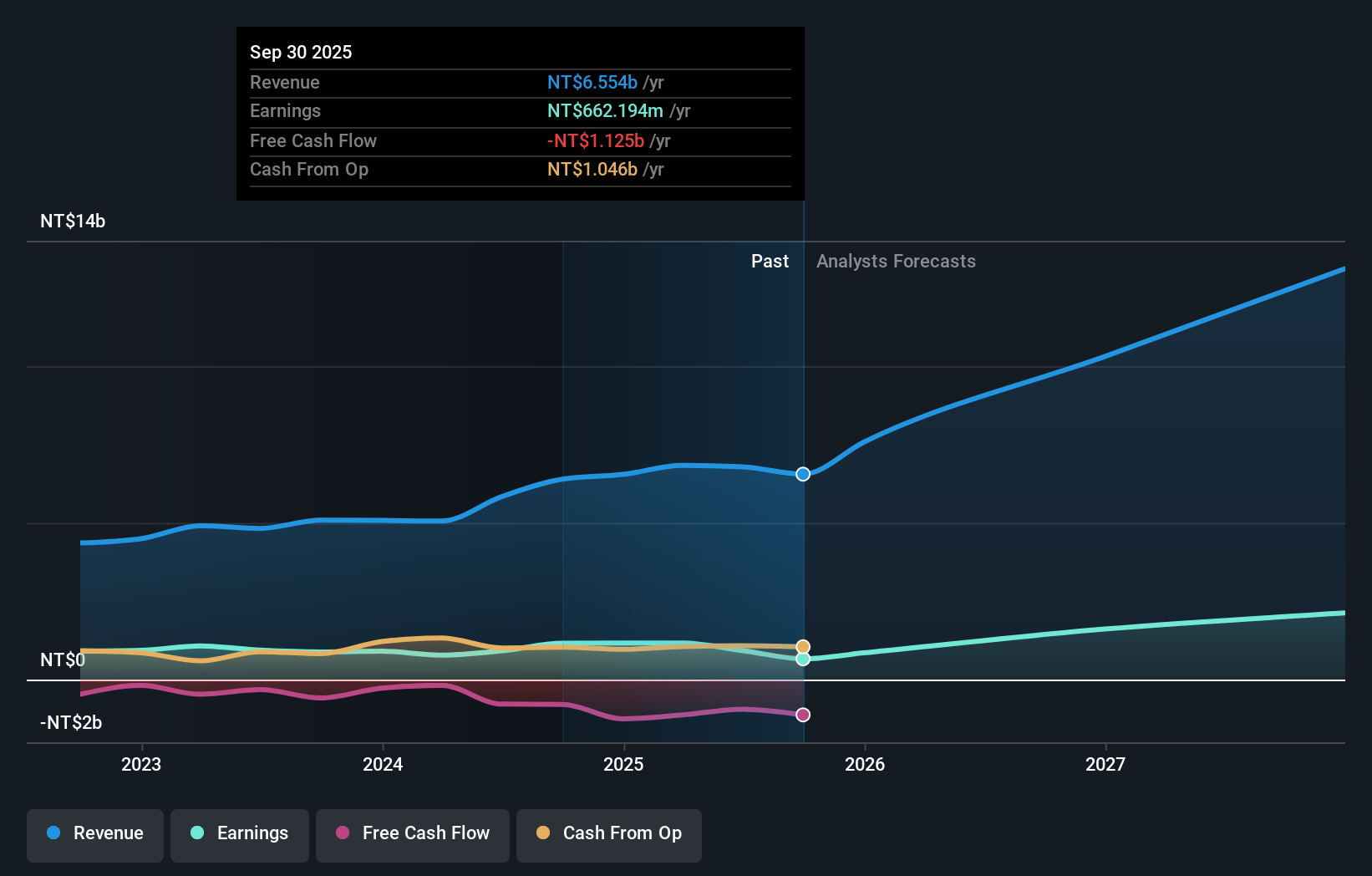Click the 'Analysts Forecasts' label
Screen dimensions: 1372x876
point(896,262)
